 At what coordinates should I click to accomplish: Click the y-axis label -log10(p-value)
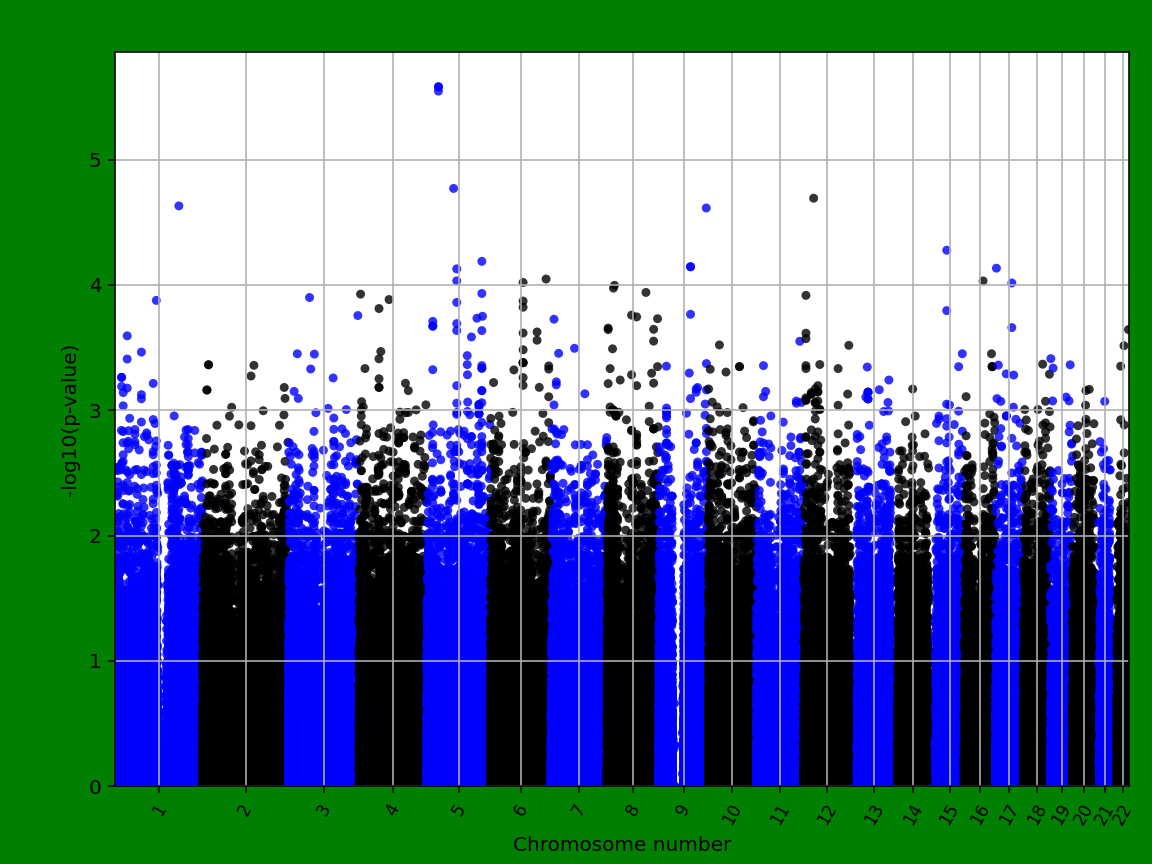pos(67,420)
